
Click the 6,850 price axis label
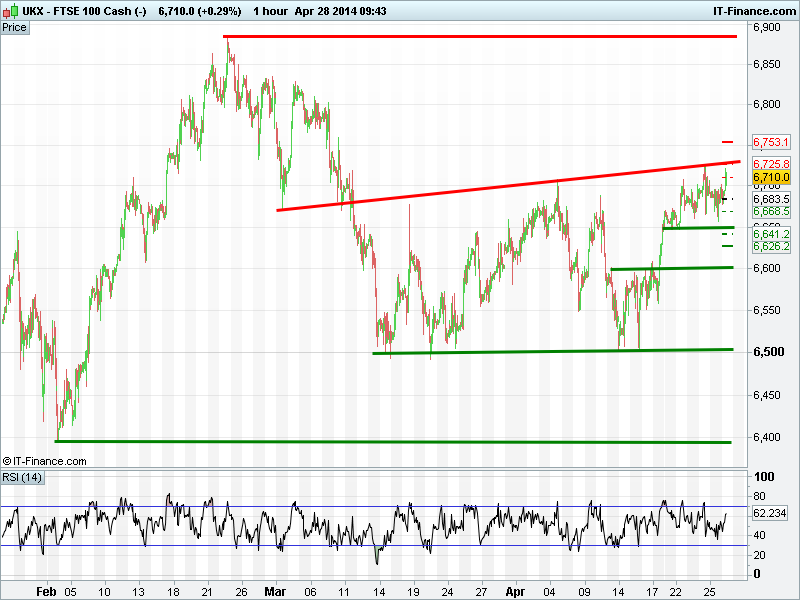[x=767, y=64]
